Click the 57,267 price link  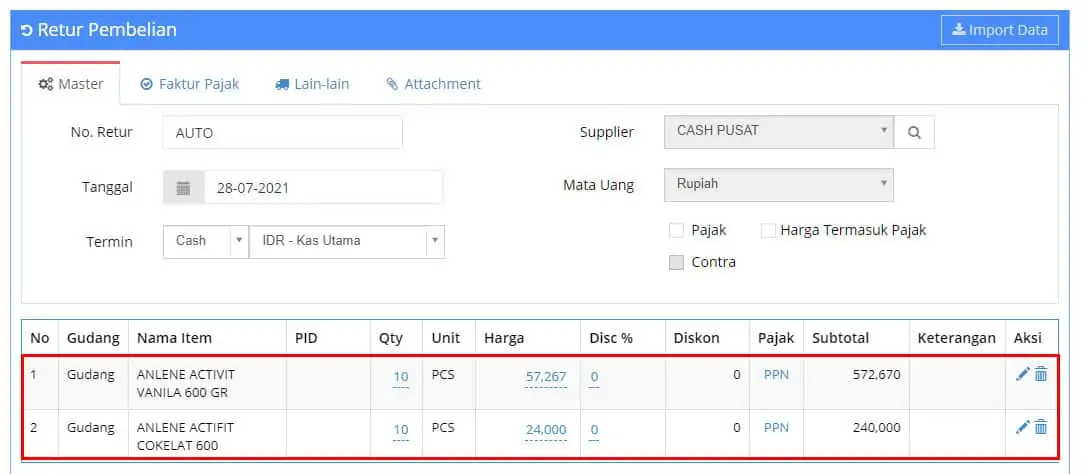tap(546, 377)
